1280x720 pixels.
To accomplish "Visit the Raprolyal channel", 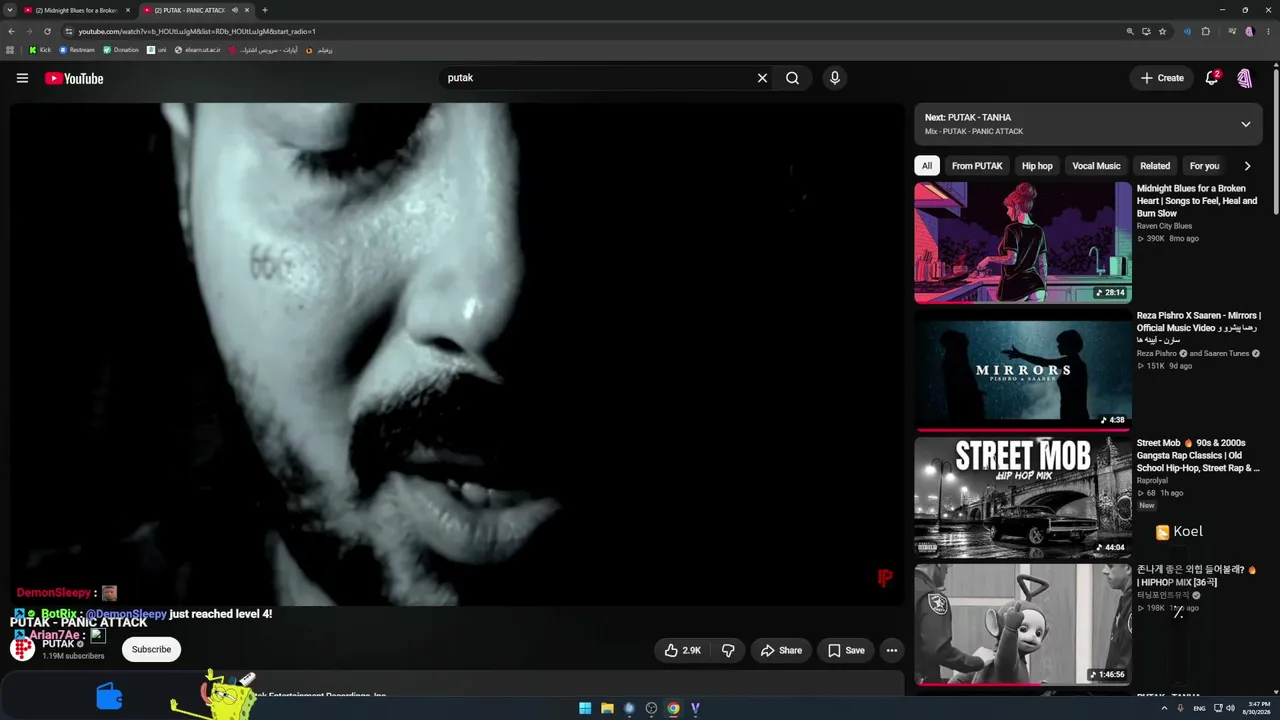I will (x=1152, y=480).
